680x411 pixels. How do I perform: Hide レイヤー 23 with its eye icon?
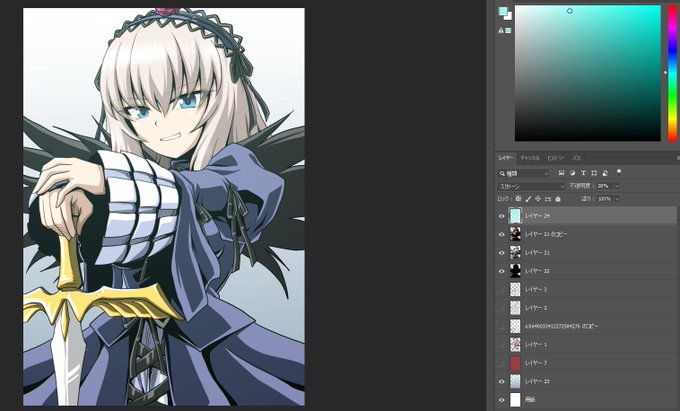click(502, 382)
